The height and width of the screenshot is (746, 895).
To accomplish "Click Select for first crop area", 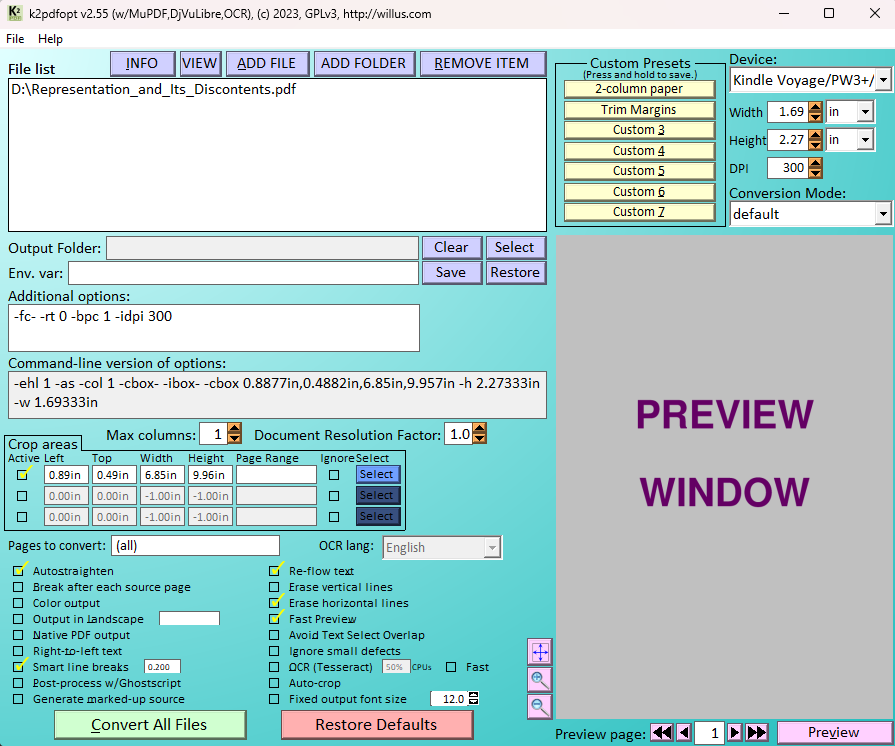I will coord(377,474).
